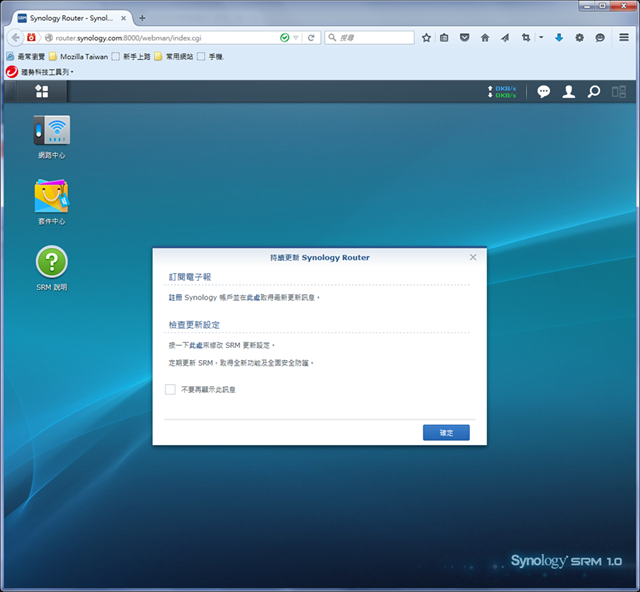
Task: Open the 網路中心 Network Center desktop icon
Action: (52, 137)
